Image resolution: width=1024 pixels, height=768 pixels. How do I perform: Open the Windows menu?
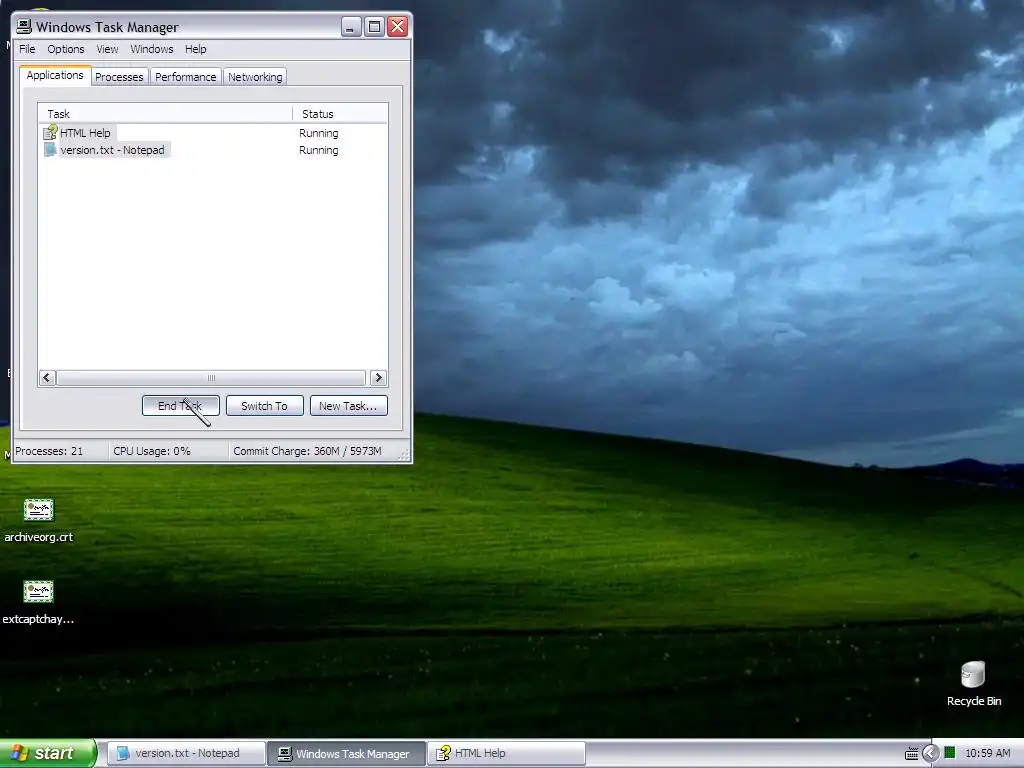152,49
